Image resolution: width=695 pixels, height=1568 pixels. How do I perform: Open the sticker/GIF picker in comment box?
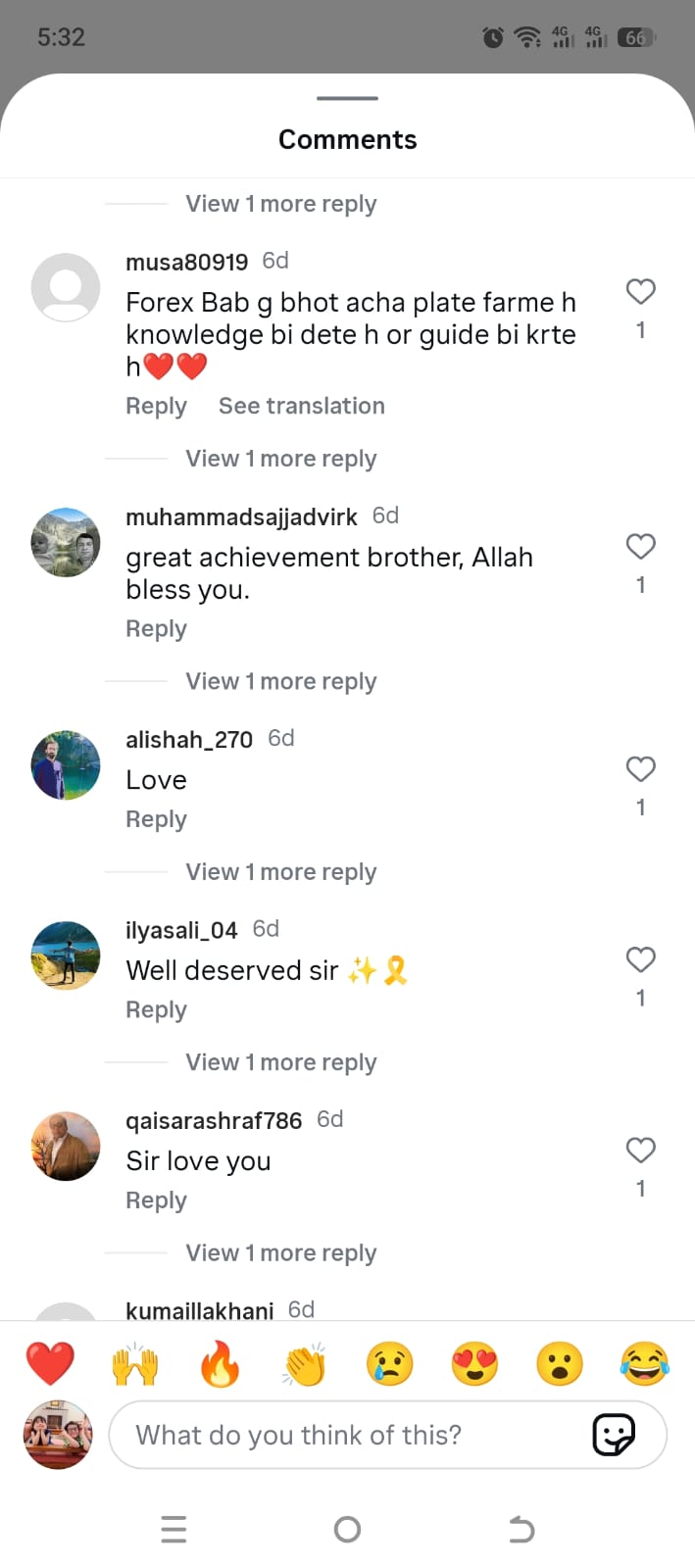pos(615,1435)
